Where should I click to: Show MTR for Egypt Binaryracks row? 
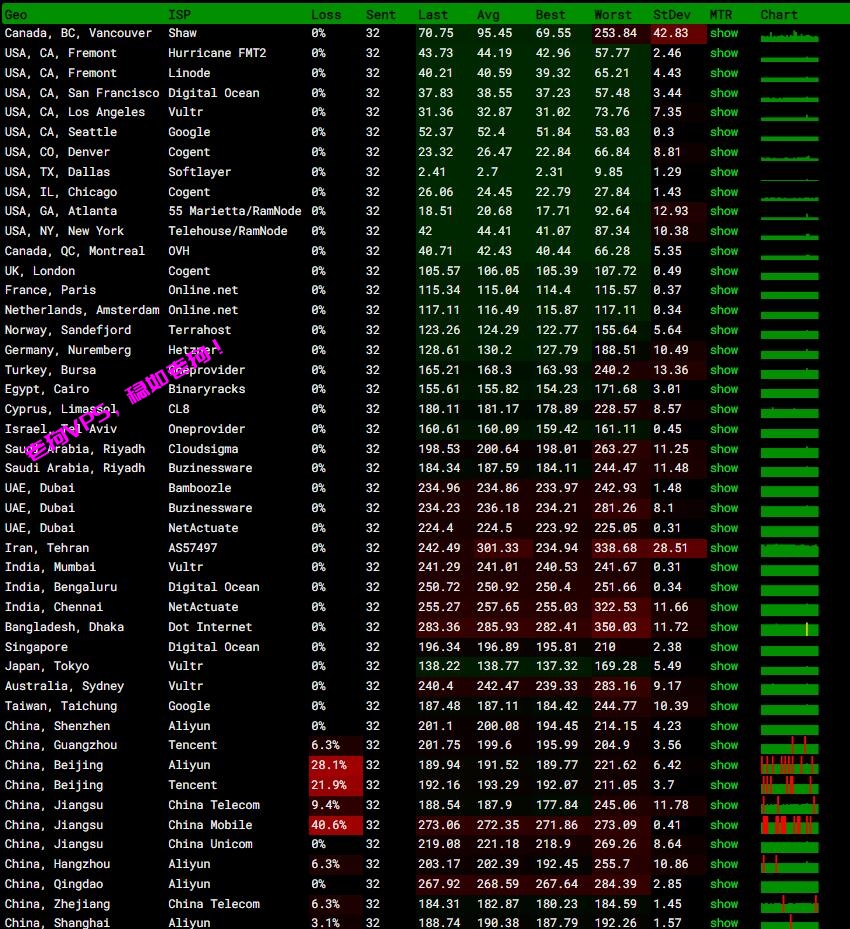click(724, 389)
